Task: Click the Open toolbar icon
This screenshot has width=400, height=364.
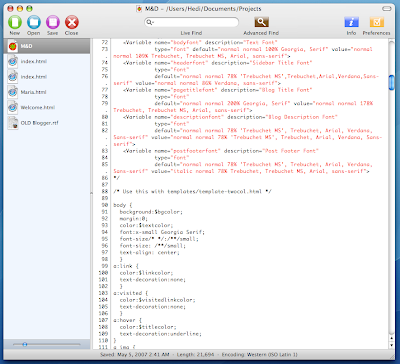Action: coord(34,22)
